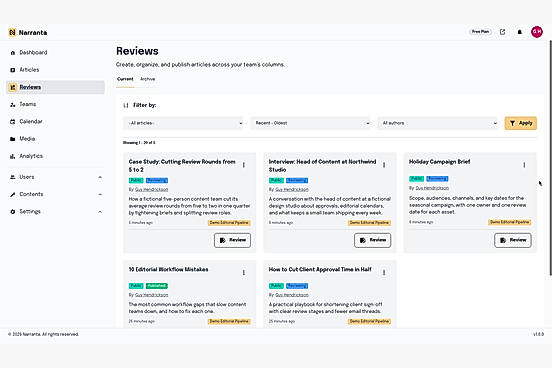Image resolution: width=552 pixels, height=368 pixels.
Task: Select Reviews sidebar item
Action: click(x=55, y=87)
